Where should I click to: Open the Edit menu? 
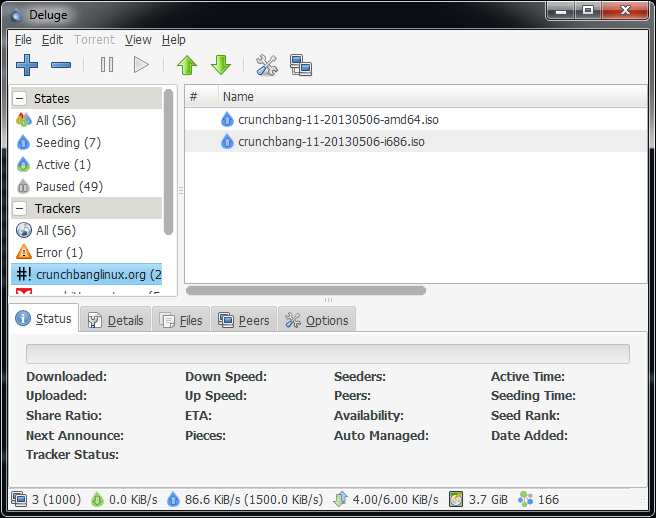tap(52, 40)
